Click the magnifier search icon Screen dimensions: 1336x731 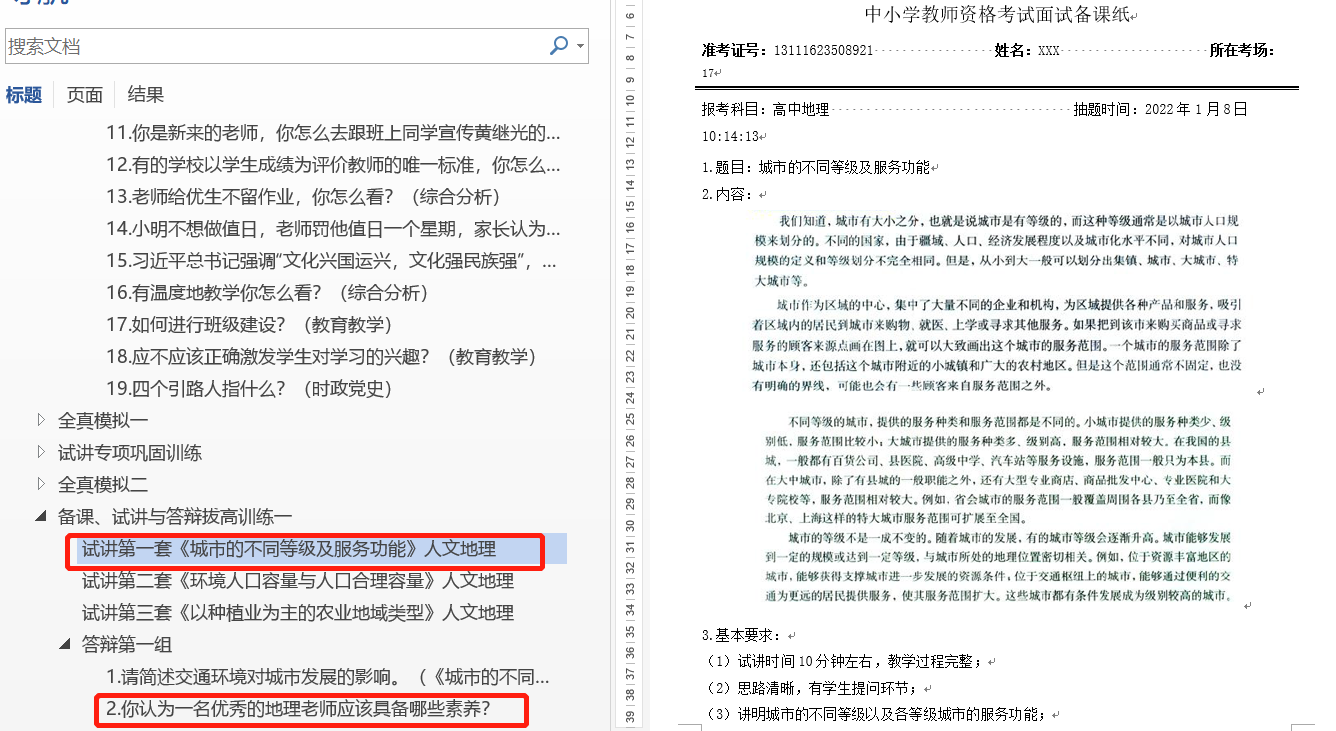559,46
